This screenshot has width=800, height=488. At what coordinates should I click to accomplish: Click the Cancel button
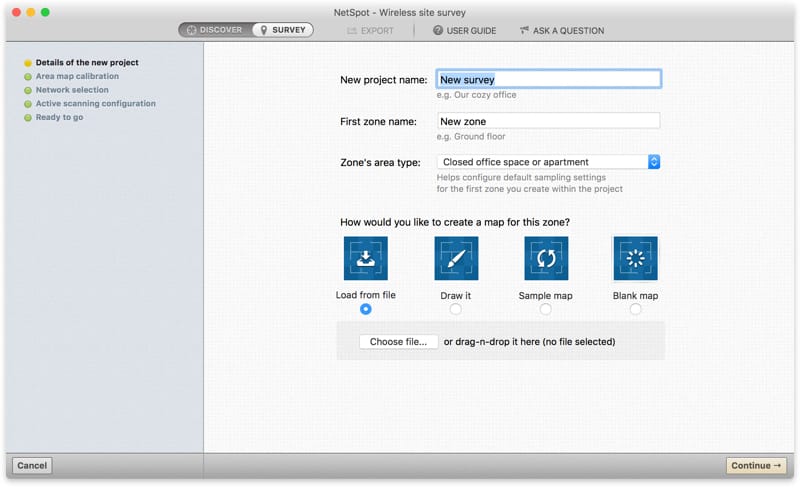[32, 466]
